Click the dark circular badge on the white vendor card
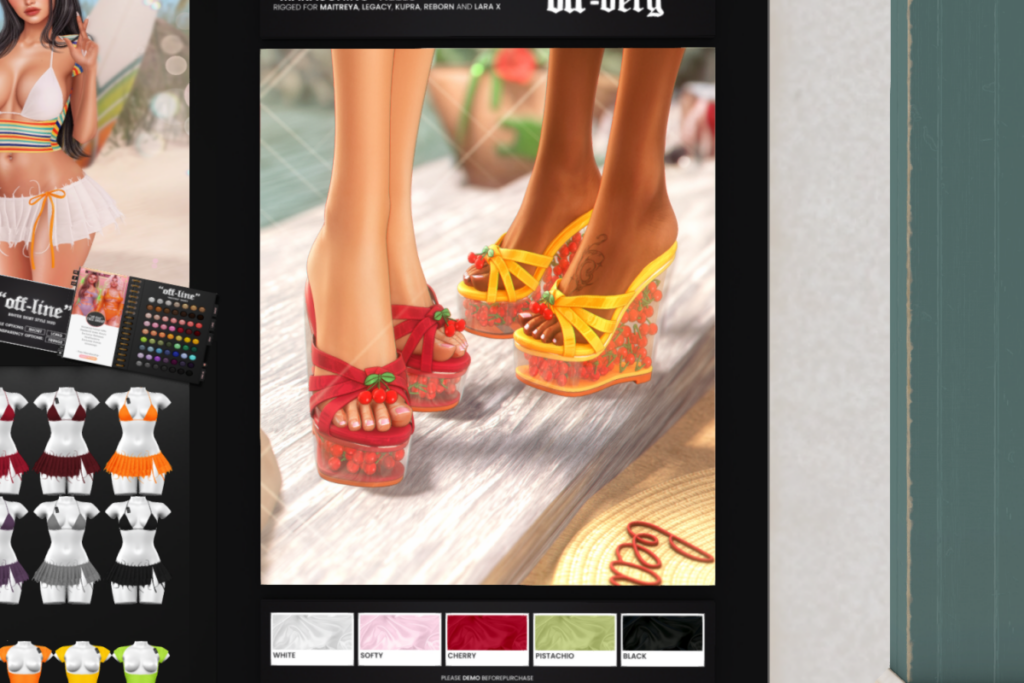This screenshot has width=1024, height=683. (x=94, y=316)
